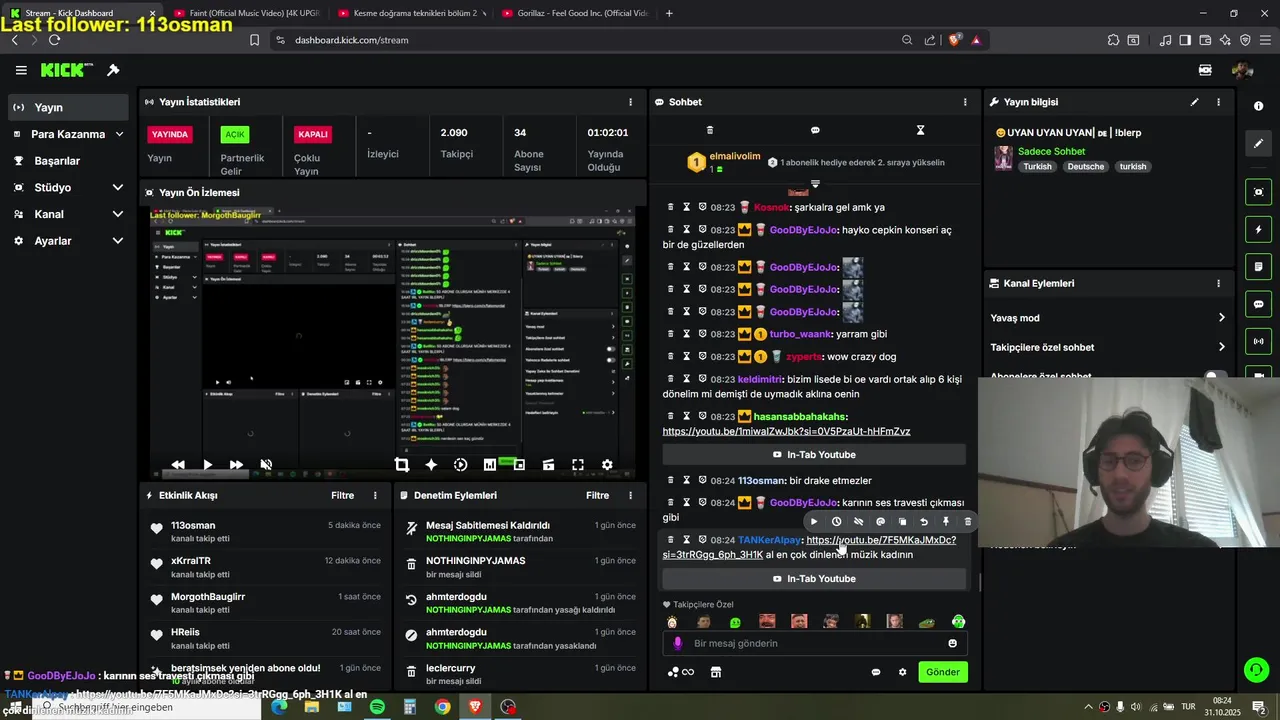Open the emoji picker in message box
This screenshot has height=720, width=1280.
pos(952,643)
